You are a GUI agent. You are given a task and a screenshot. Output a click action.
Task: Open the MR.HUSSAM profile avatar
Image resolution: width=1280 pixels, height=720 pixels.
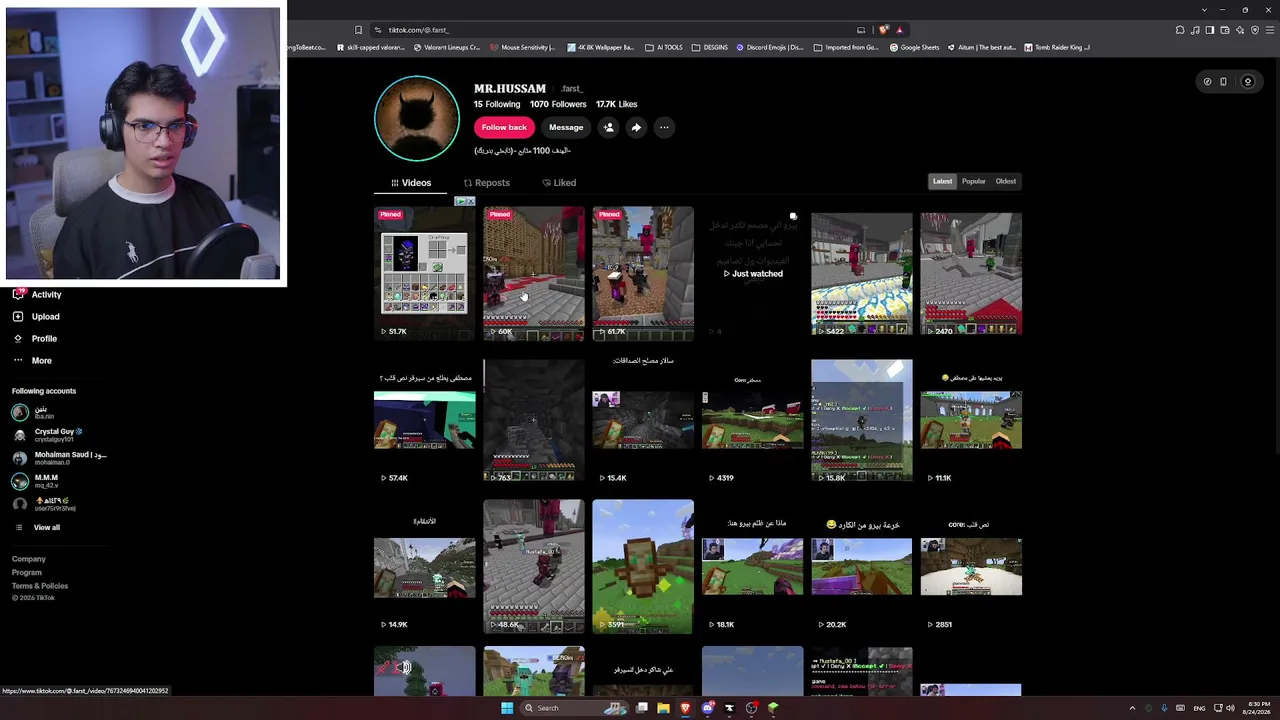point(417,118)
